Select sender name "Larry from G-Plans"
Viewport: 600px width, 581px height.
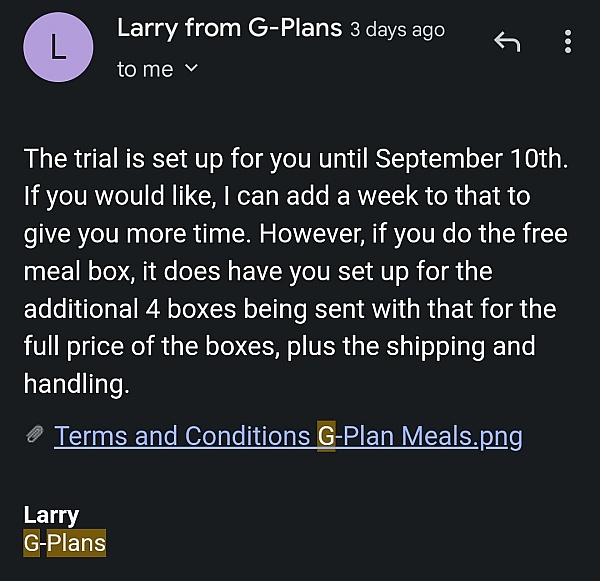(230, 29)
